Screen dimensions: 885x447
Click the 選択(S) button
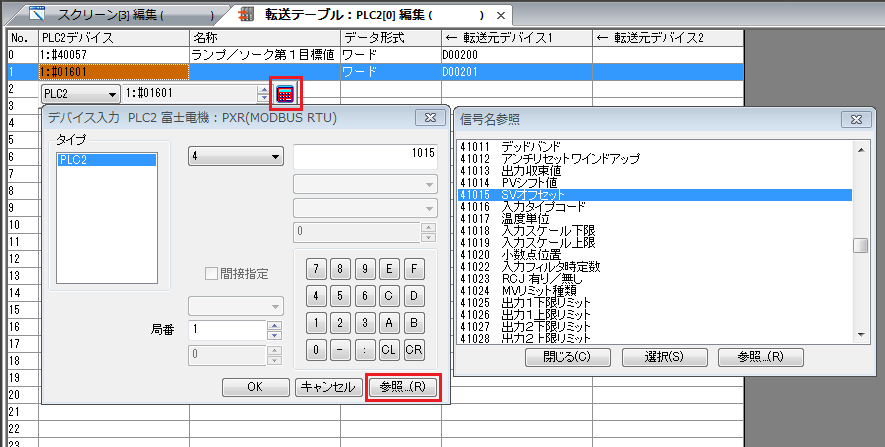(657, 357)
